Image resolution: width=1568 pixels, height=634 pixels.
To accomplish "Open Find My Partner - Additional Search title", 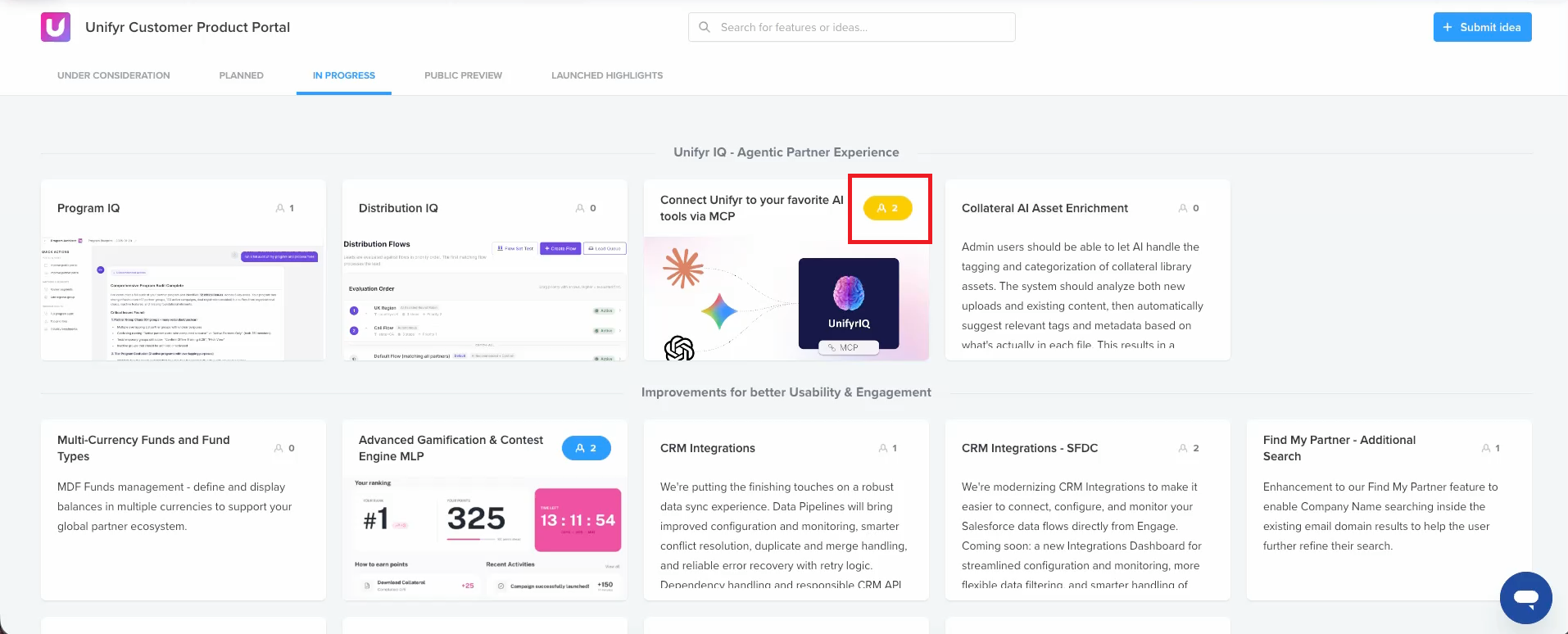I will [x=1339, y=448].
